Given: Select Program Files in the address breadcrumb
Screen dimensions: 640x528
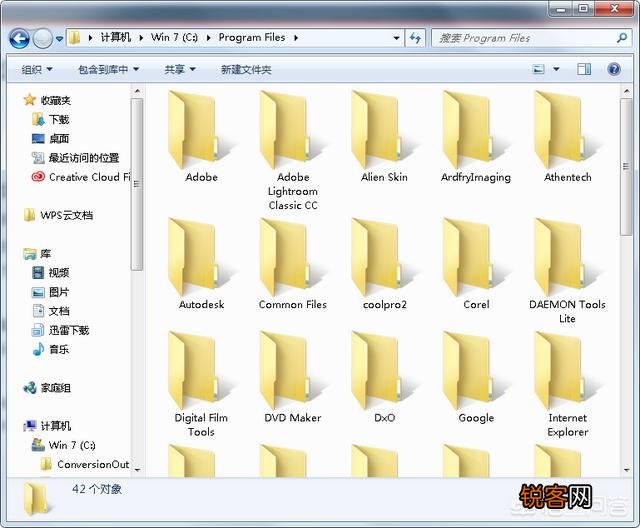Looking at the screenshot, I should [x=252, y=38].
